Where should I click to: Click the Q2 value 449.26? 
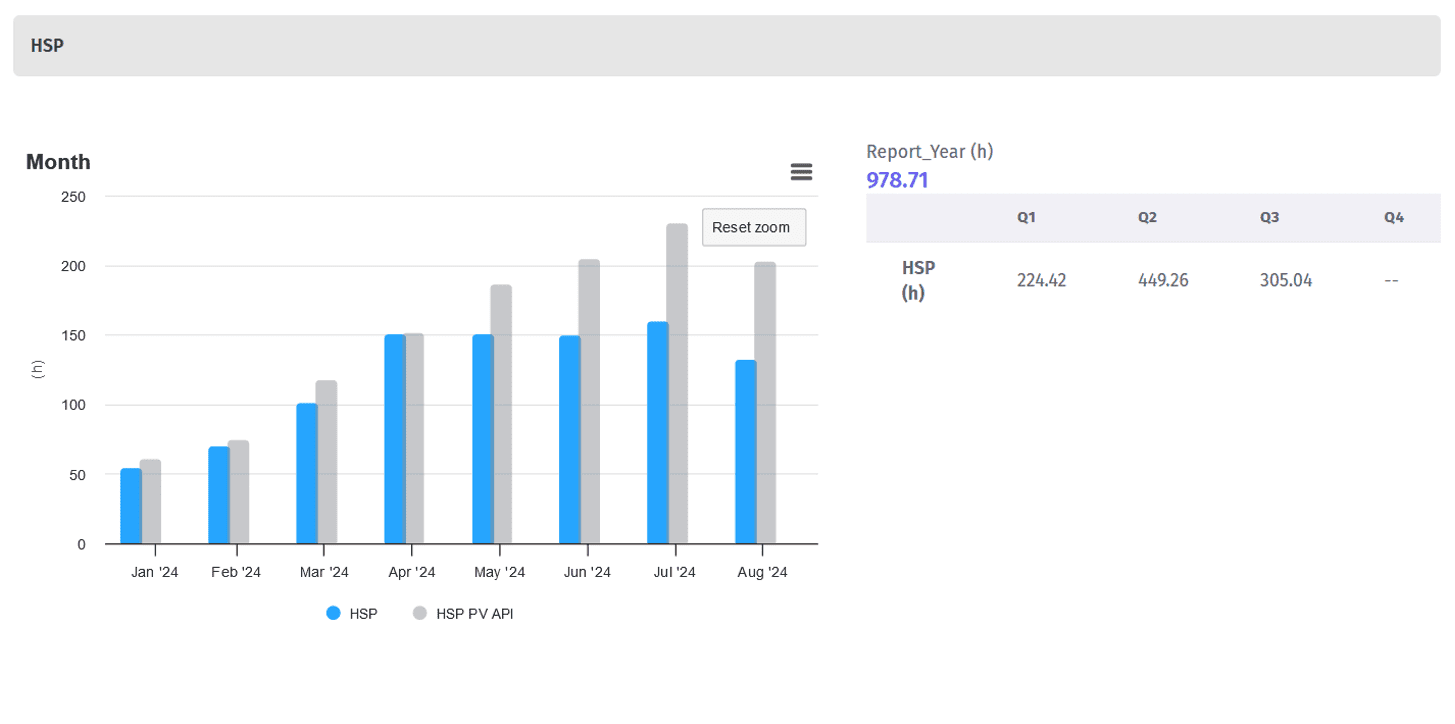1163,280
